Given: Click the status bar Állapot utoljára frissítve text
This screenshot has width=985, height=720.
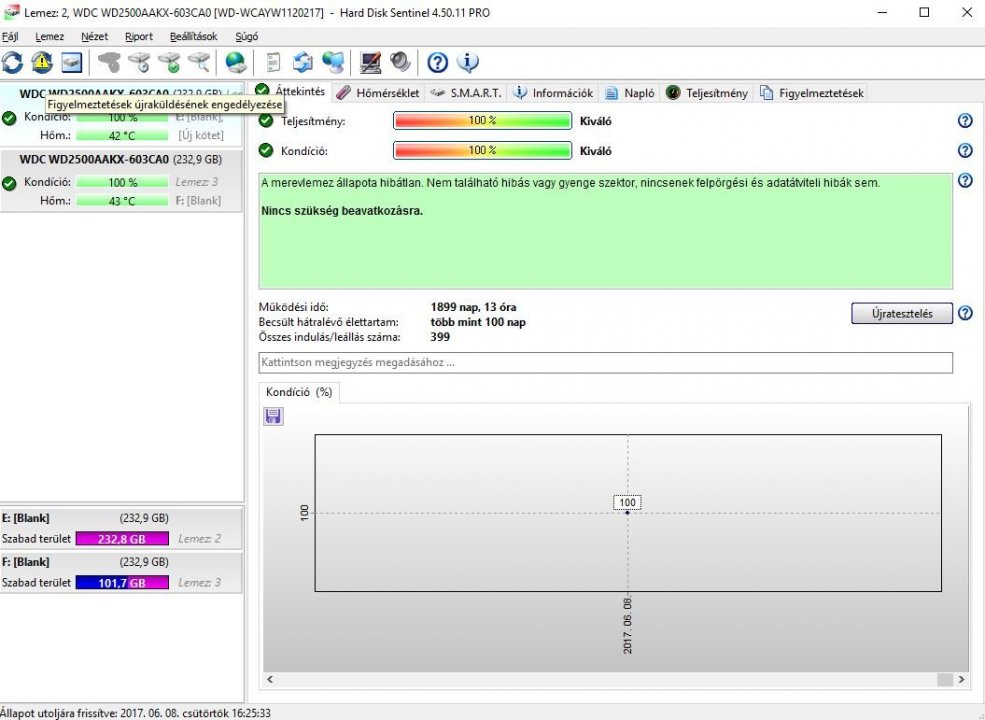Looking at the screenshot, I should [x=135, y=713].
